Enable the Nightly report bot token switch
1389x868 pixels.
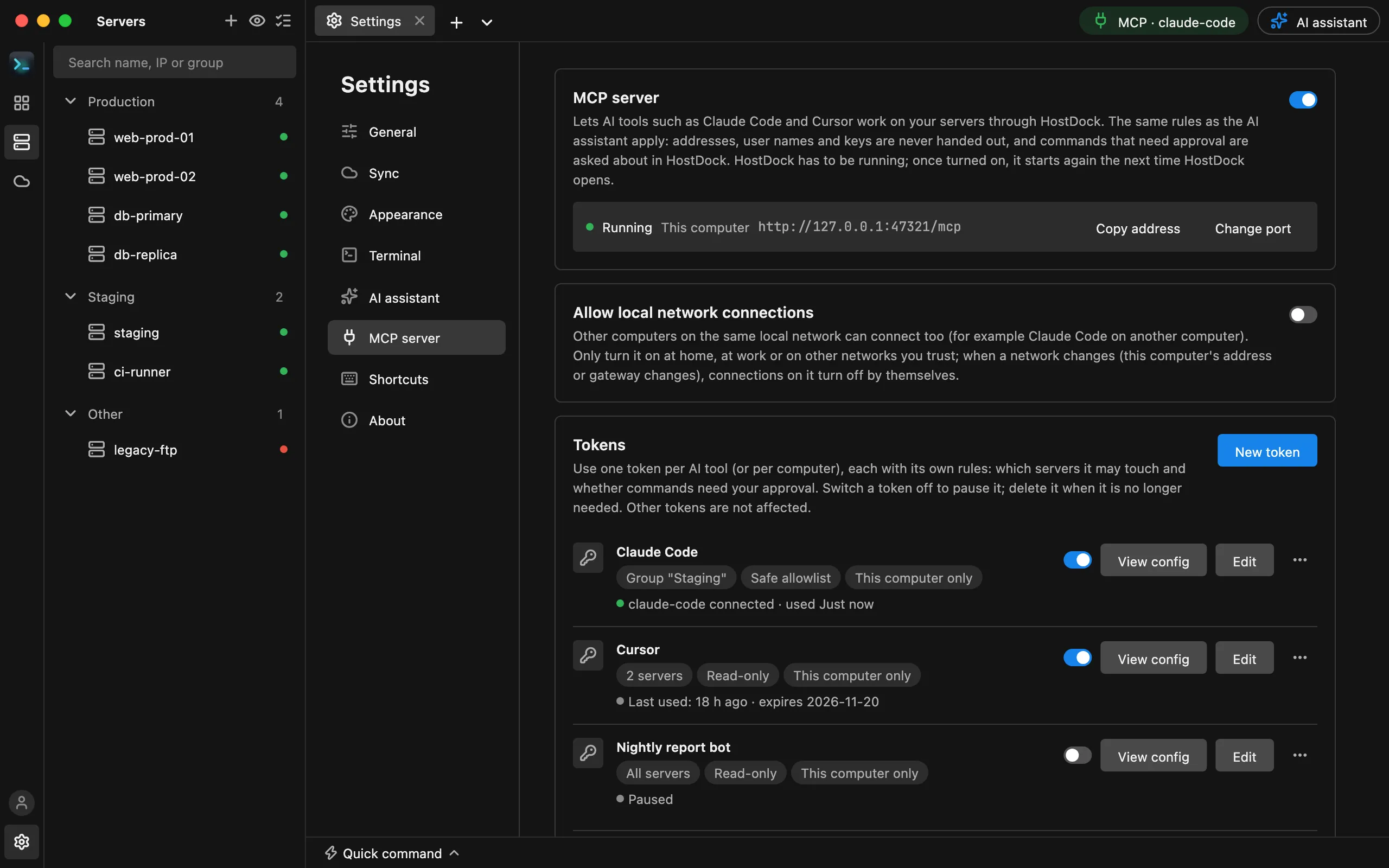coord(1078,755)
